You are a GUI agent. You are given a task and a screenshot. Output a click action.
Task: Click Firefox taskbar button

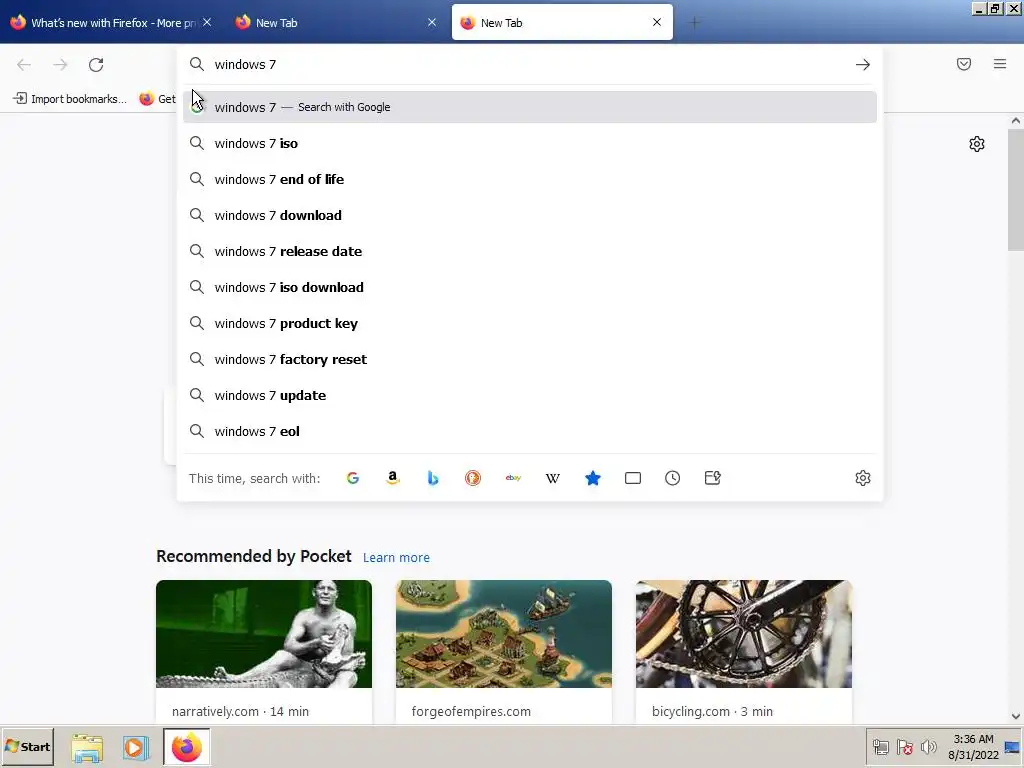187,747
